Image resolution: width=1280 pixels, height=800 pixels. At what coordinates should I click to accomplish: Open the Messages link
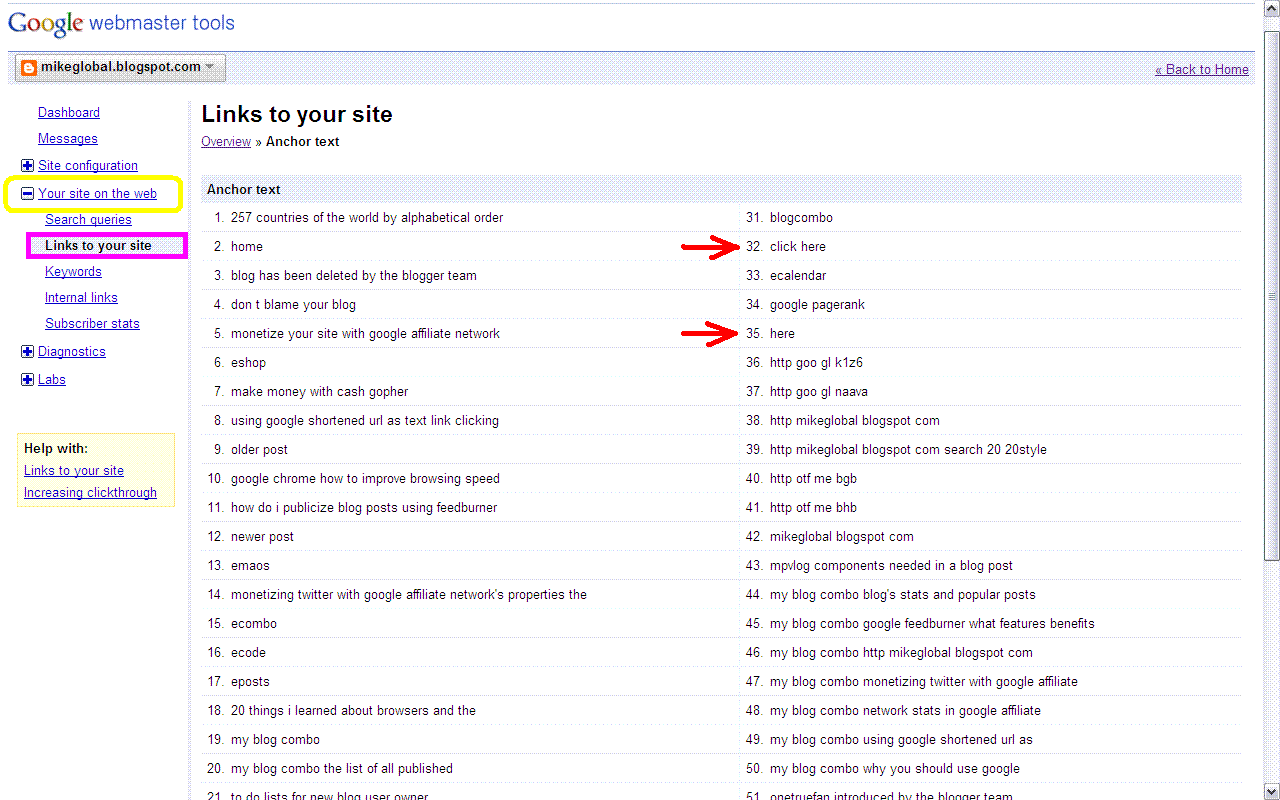coord(68,139)
